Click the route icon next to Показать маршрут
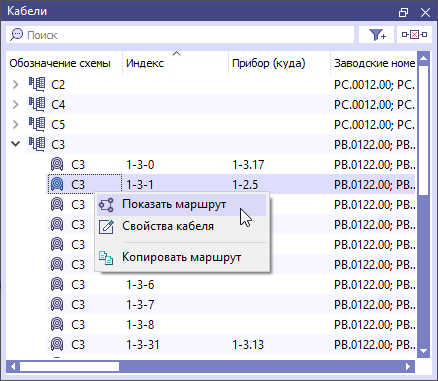438x381 pixels. (x=106, y=205)
